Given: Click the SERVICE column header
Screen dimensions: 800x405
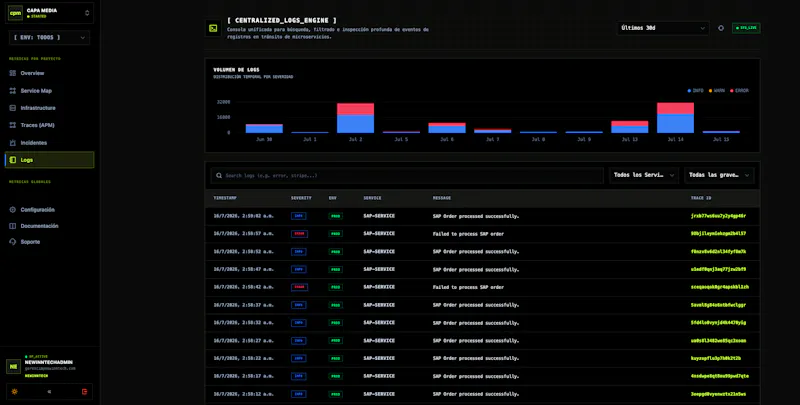Looking at the screenshot, I should [x=372, y=198].
